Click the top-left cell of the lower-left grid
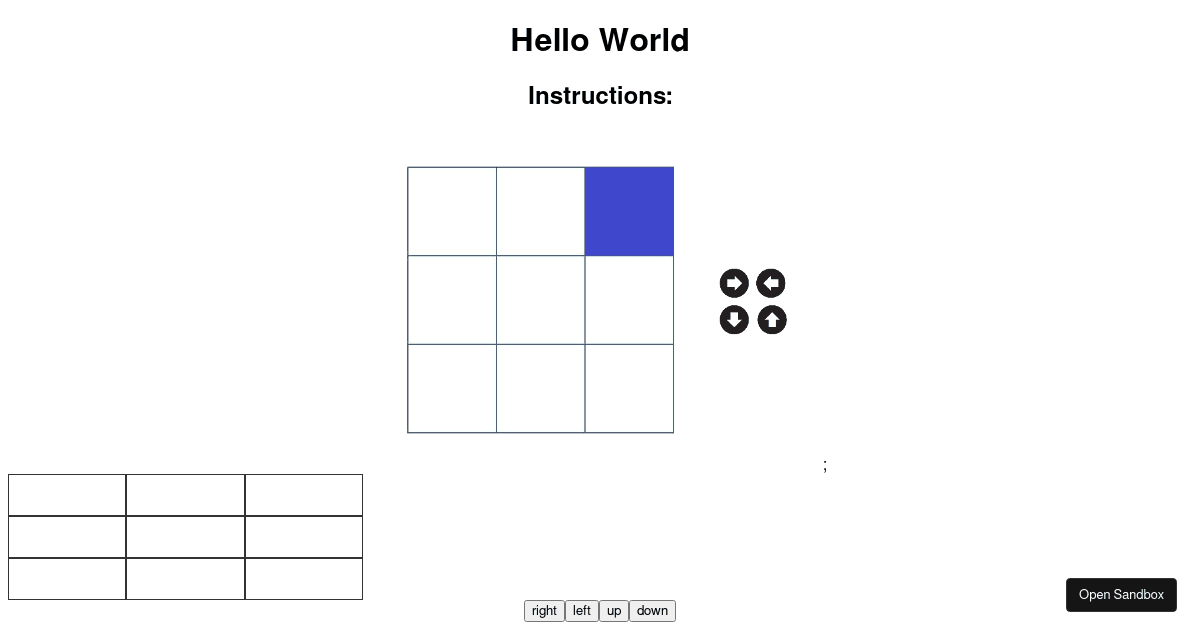 [66, 495]
